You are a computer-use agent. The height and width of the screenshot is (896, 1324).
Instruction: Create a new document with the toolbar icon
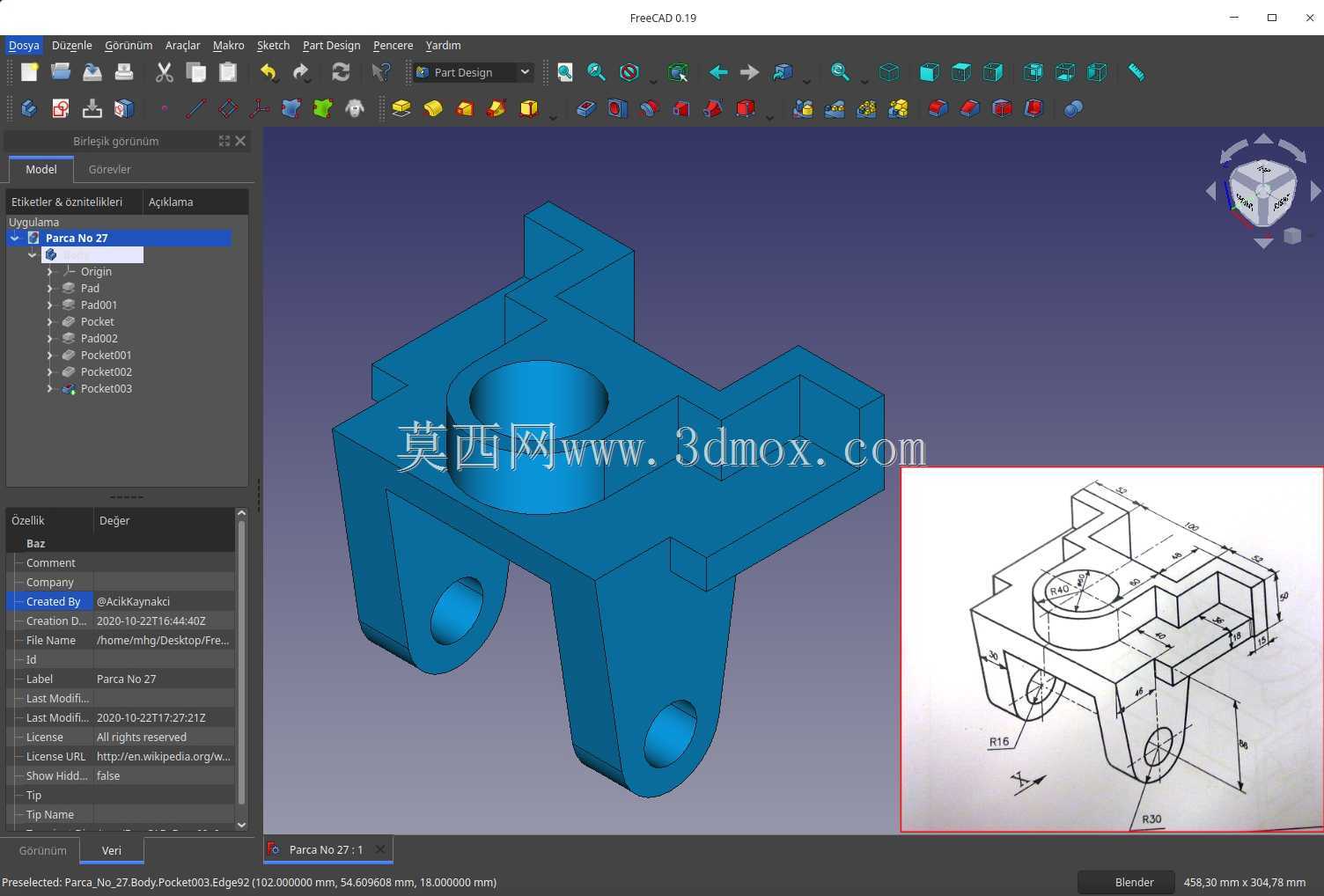(x=29, y=72)
